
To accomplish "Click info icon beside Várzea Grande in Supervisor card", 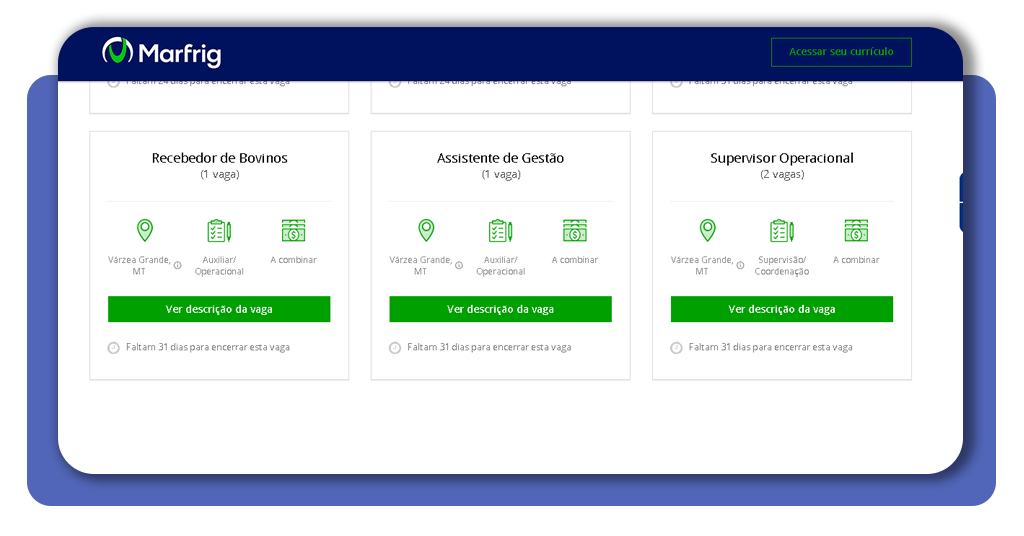I will [x=740, y=265].
